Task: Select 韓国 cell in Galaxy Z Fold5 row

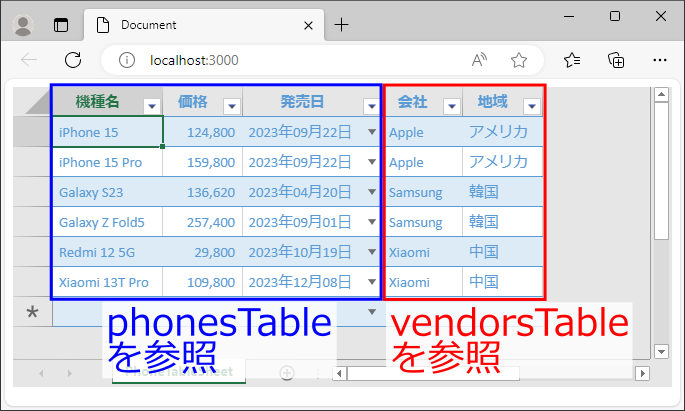Action: (503, 222)
